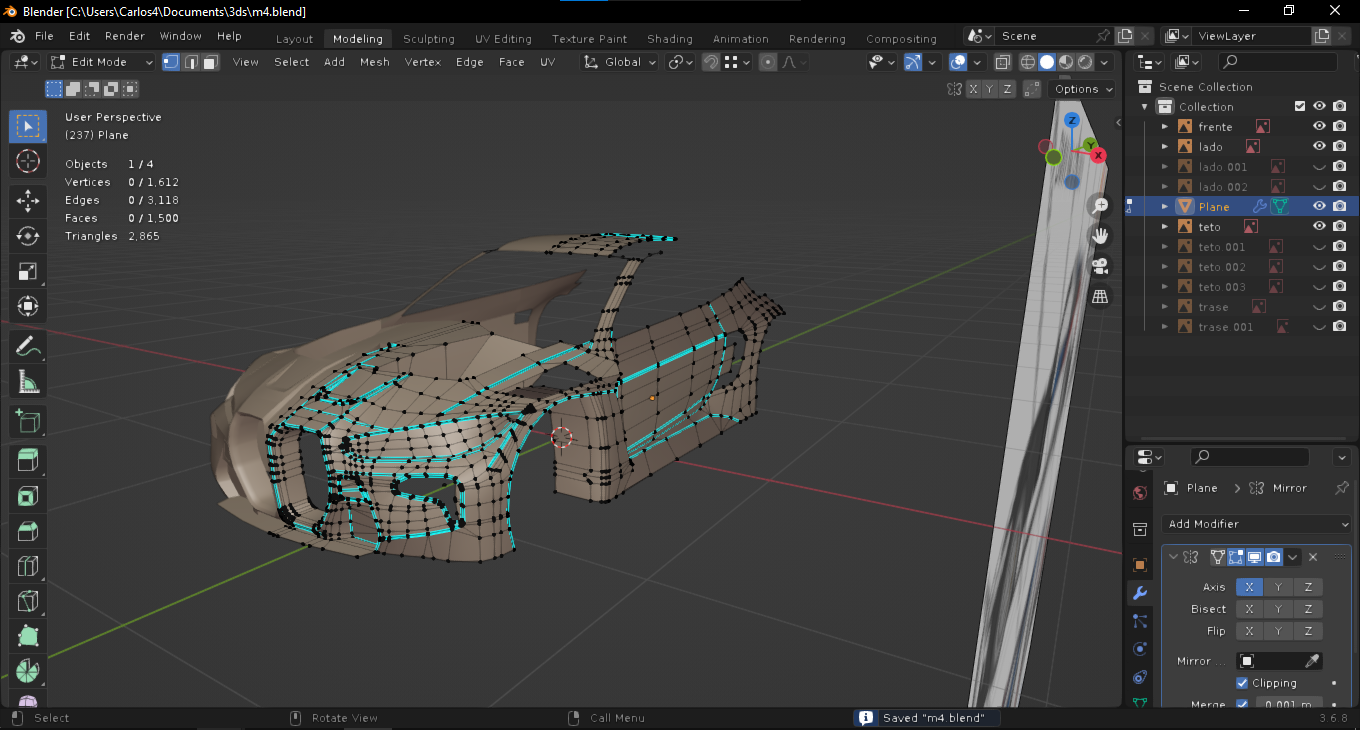Open the Edit Mode dropdown
1360x730 pixels.
point(103,62)
